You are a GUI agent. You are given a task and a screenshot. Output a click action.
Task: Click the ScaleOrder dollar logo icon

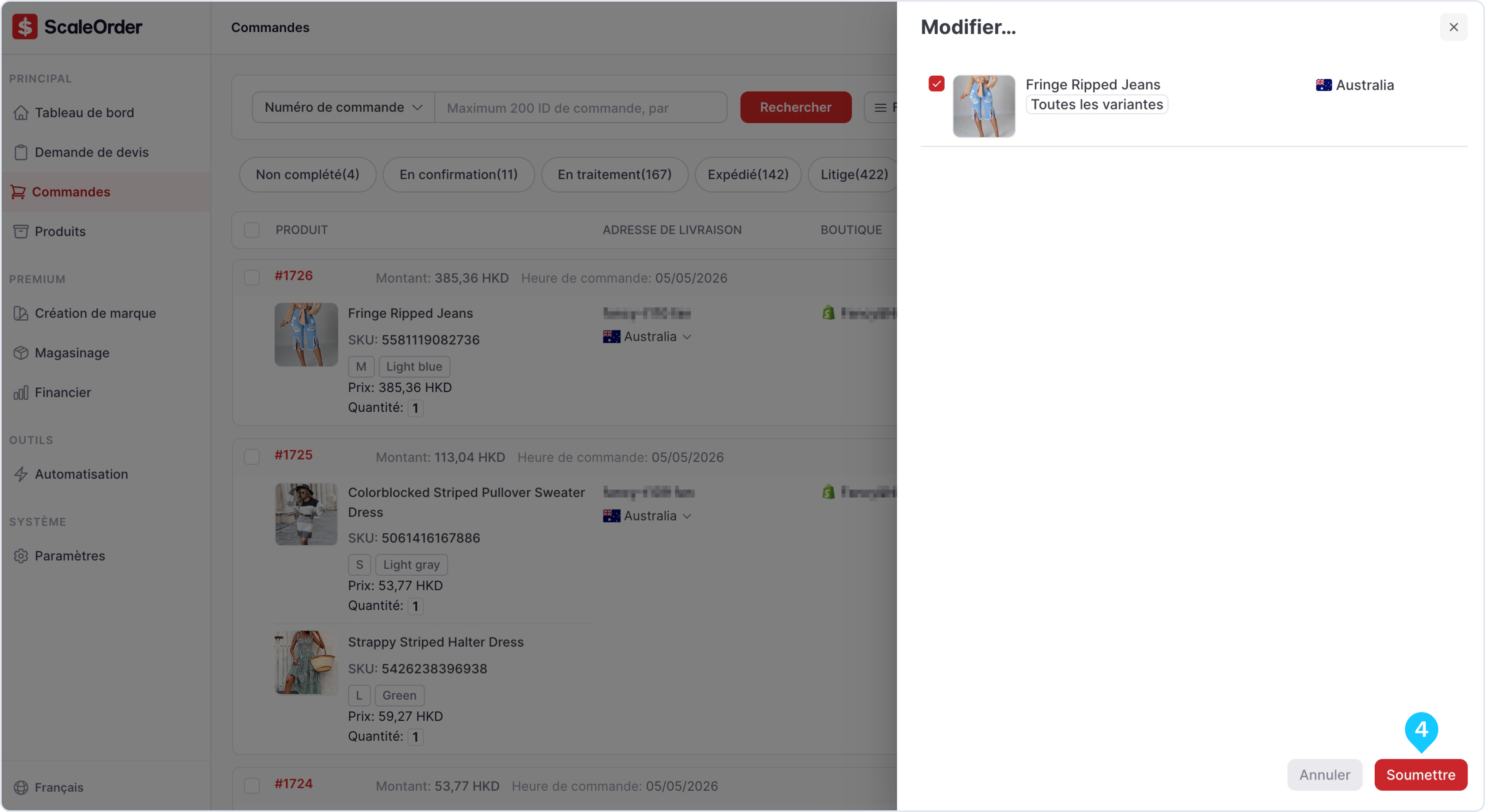25,27
